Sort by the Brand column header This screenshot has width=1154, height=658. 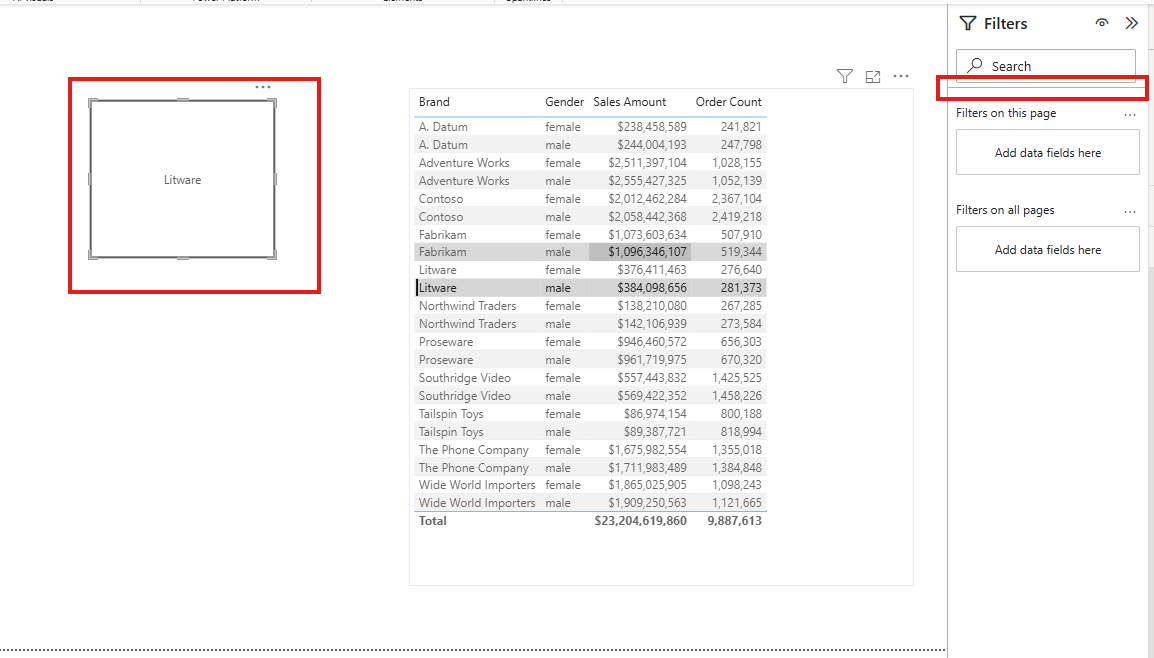tap(434, 102)
